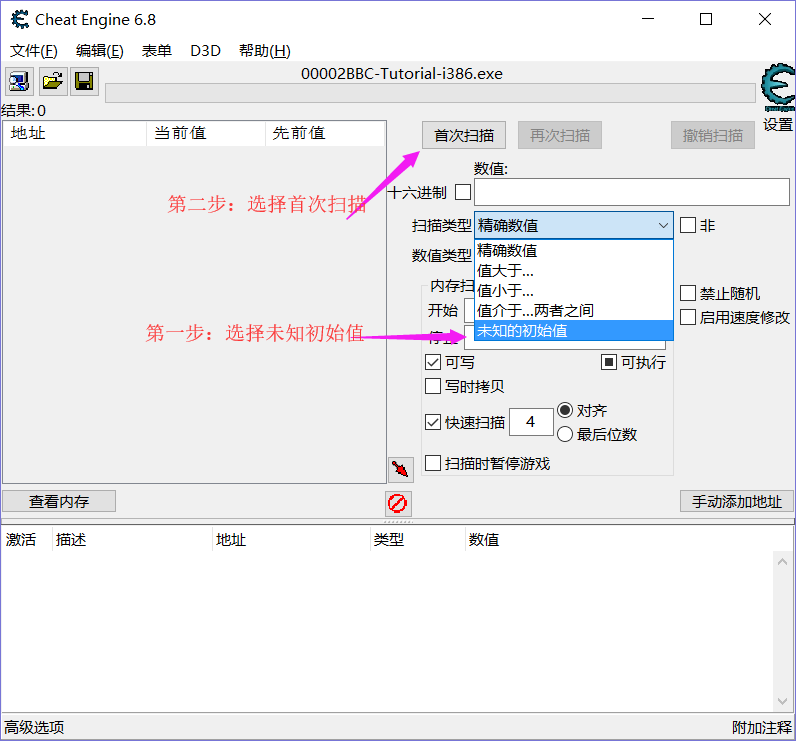Screen dimensions: 796x741
Task: Choose 未知的初始值 option
Action: (574, 330)
